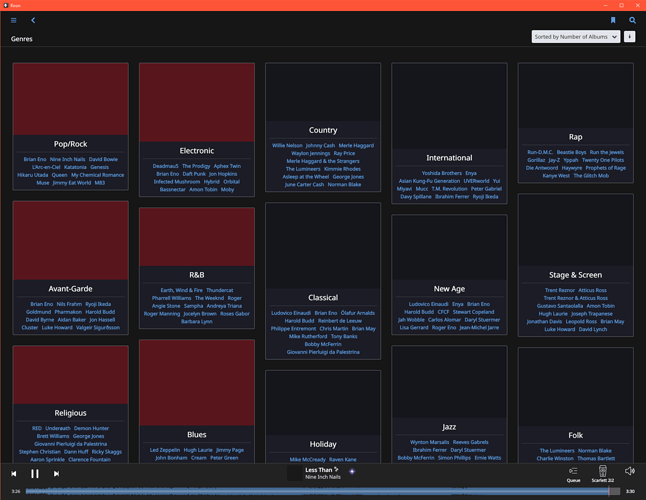
Task: Open Nine Inch Nails in now playing bar
Action: [x=323, y=477]
